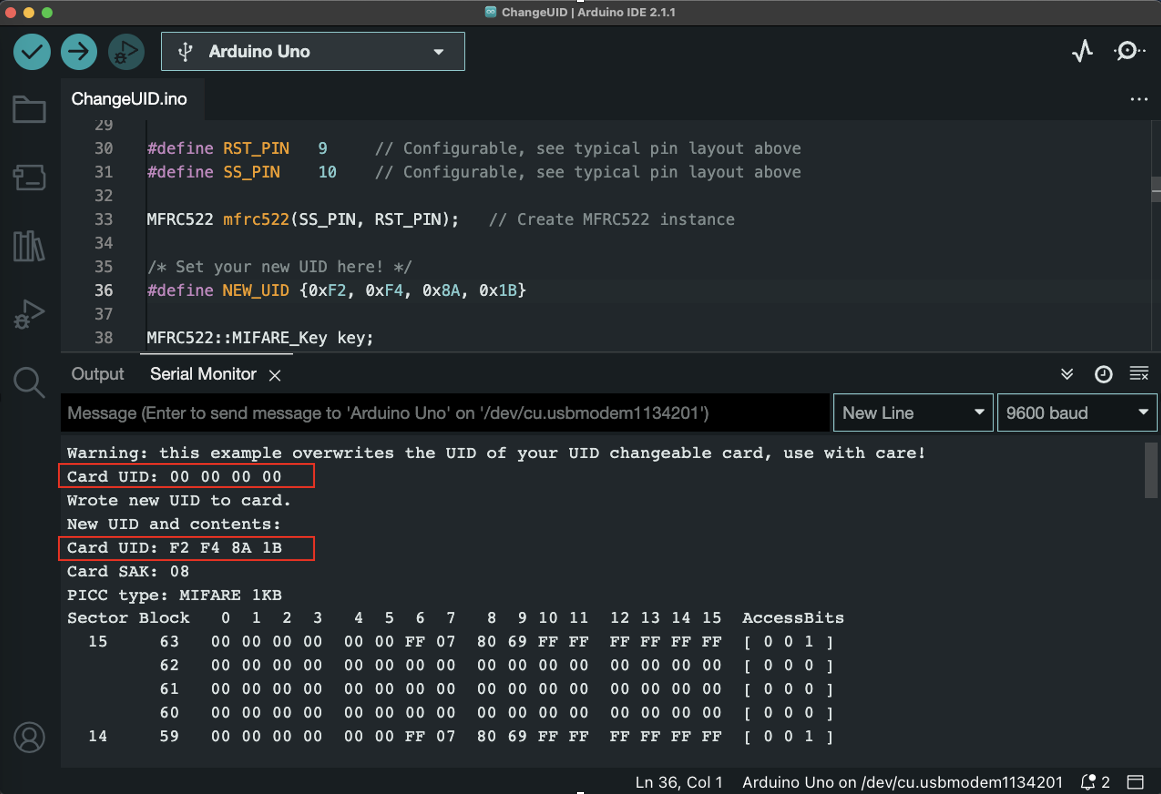
Task: Click the NEW_UID define on line 36
Action: [255, 290]
